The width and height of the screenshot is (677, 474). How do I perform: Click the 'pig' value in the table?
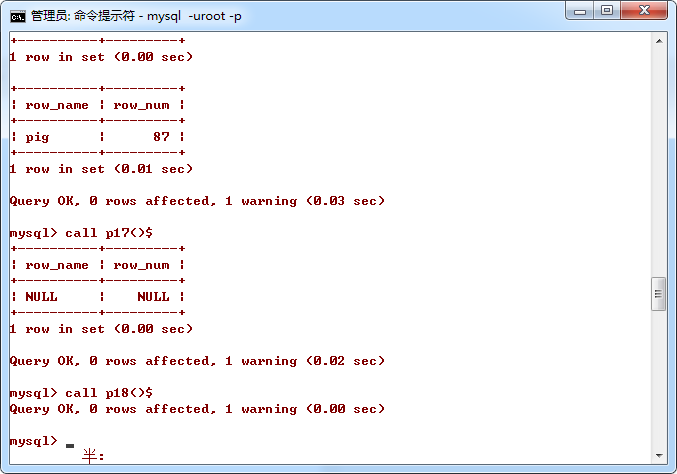pos(37,137)
